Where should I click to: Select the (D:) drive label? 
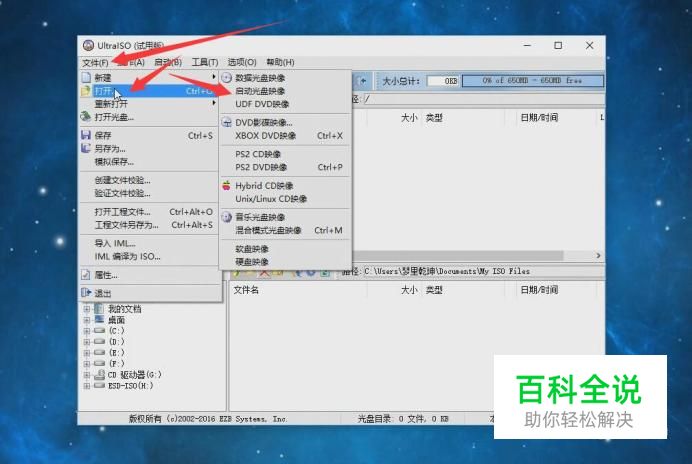[x=117, y=342]
